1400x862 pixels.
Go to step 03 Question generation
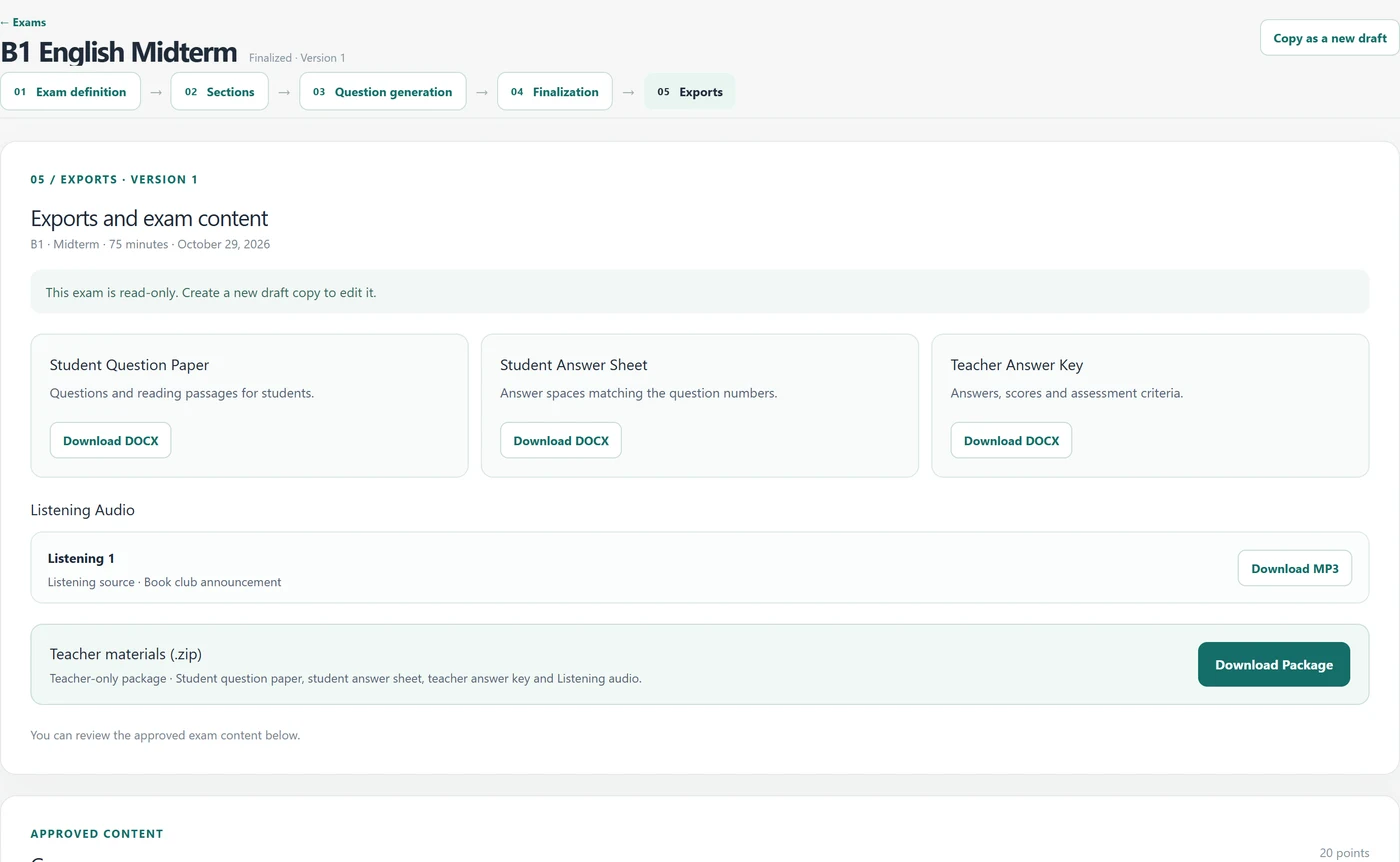[382, 91]
